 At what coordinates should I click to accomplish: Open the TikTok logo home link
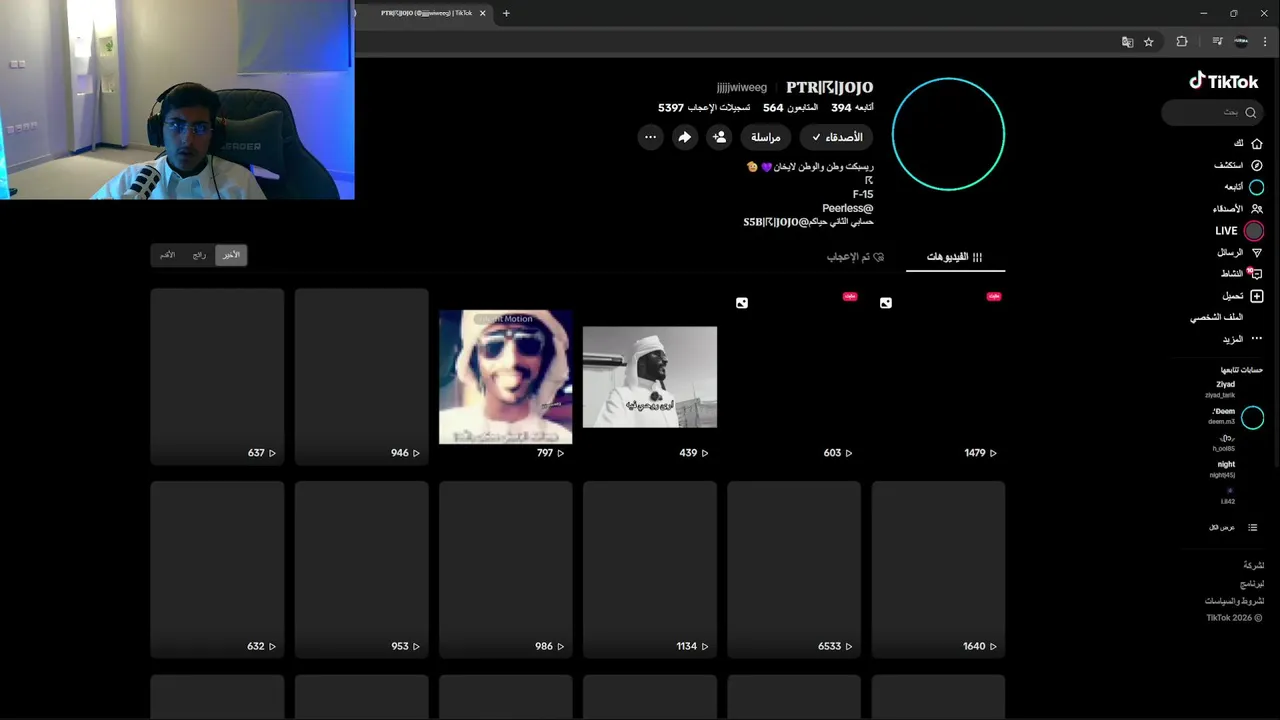pyautogui.click(x=1223, y=82)
